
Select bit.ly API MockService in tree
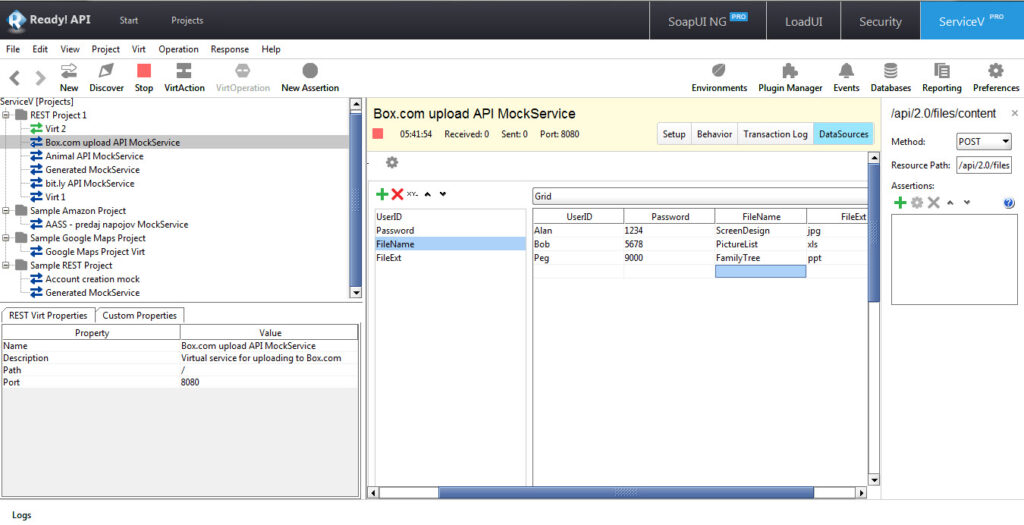[89, 183]
